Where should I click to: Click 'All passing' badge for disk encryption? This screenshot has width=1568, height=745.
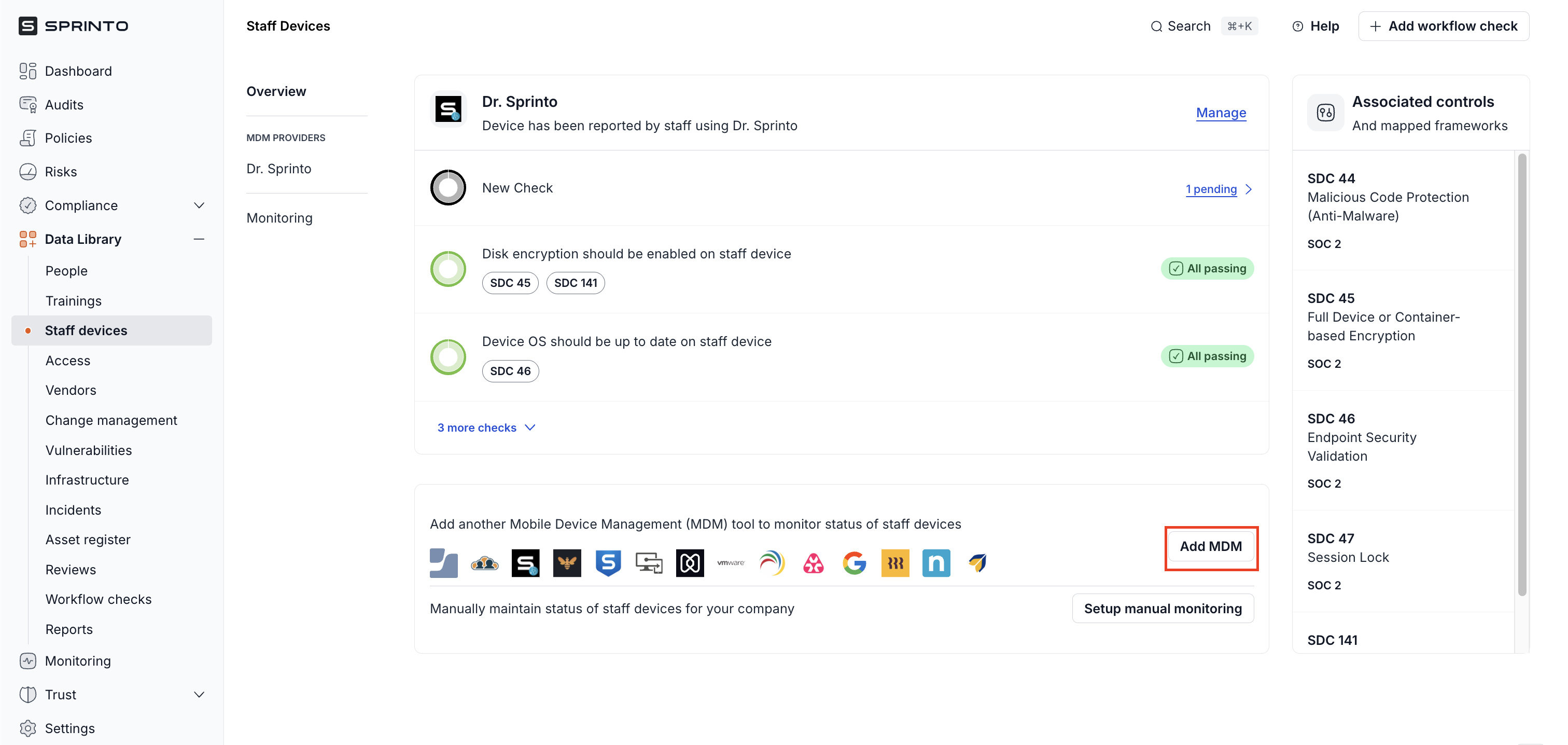click(x=1207, y=269)
